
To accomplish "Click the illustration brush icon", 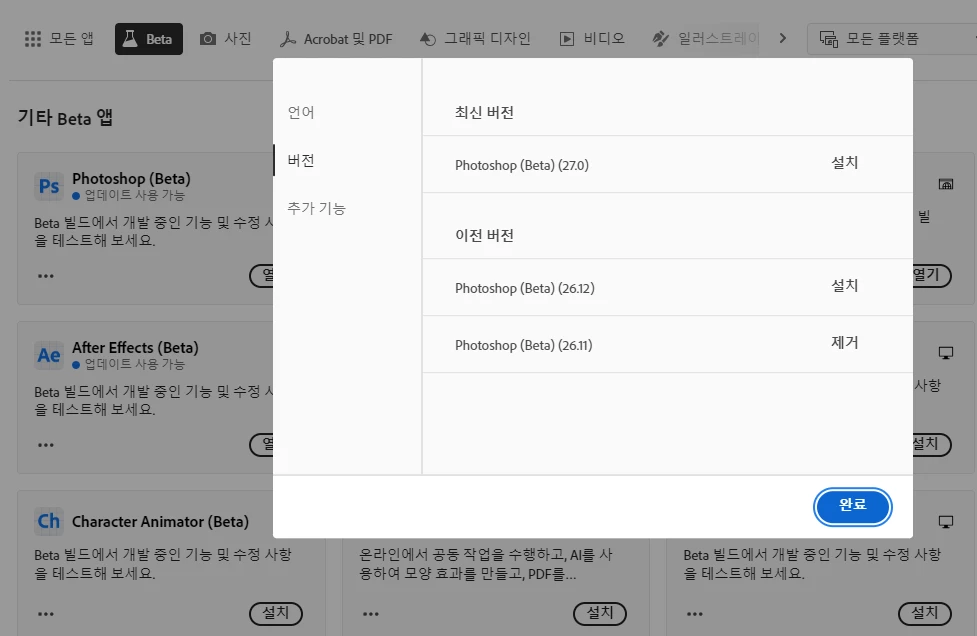I will [660, 39].
